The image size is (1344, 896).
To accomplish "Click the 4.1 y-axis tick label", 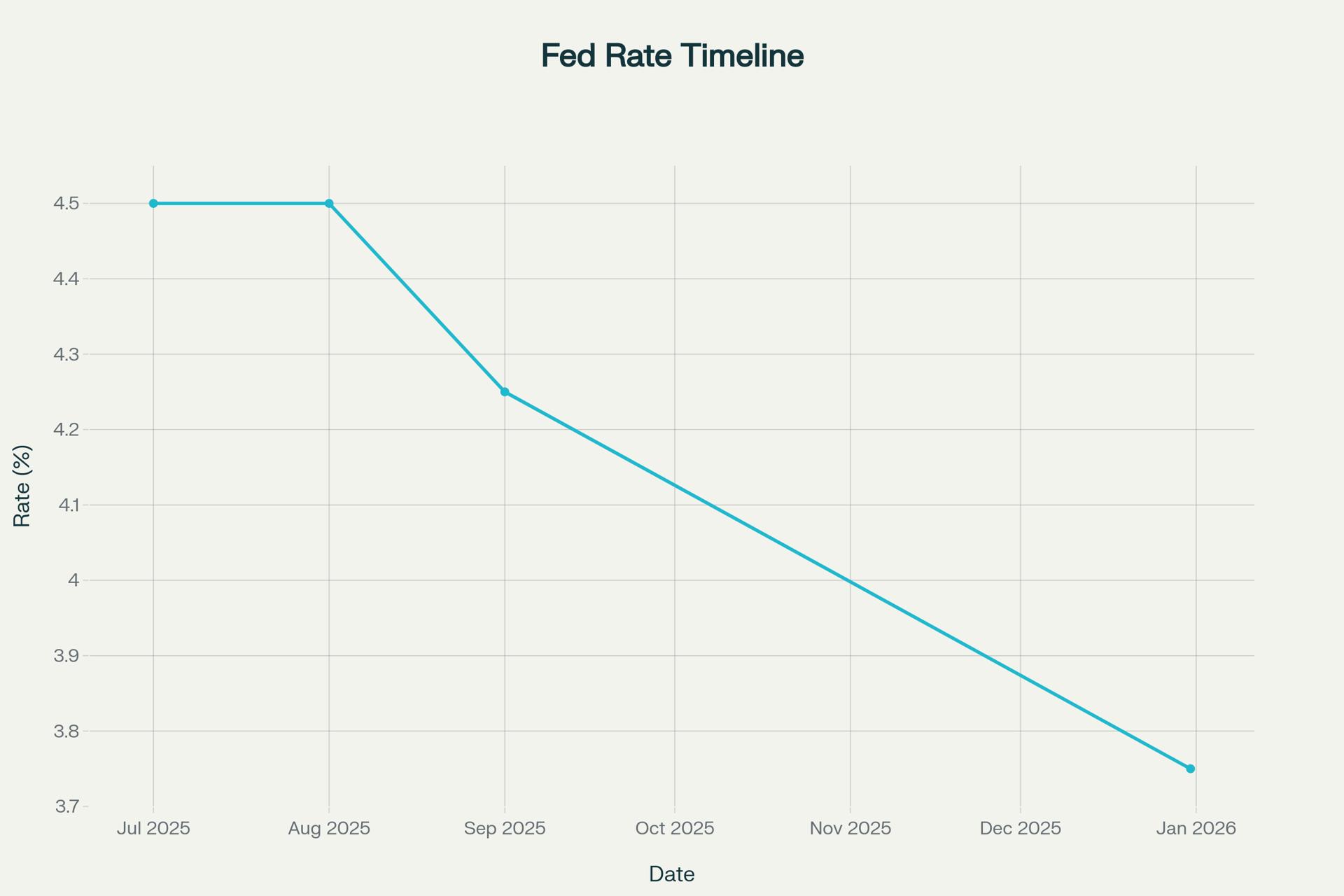I will tap(66, 505).
